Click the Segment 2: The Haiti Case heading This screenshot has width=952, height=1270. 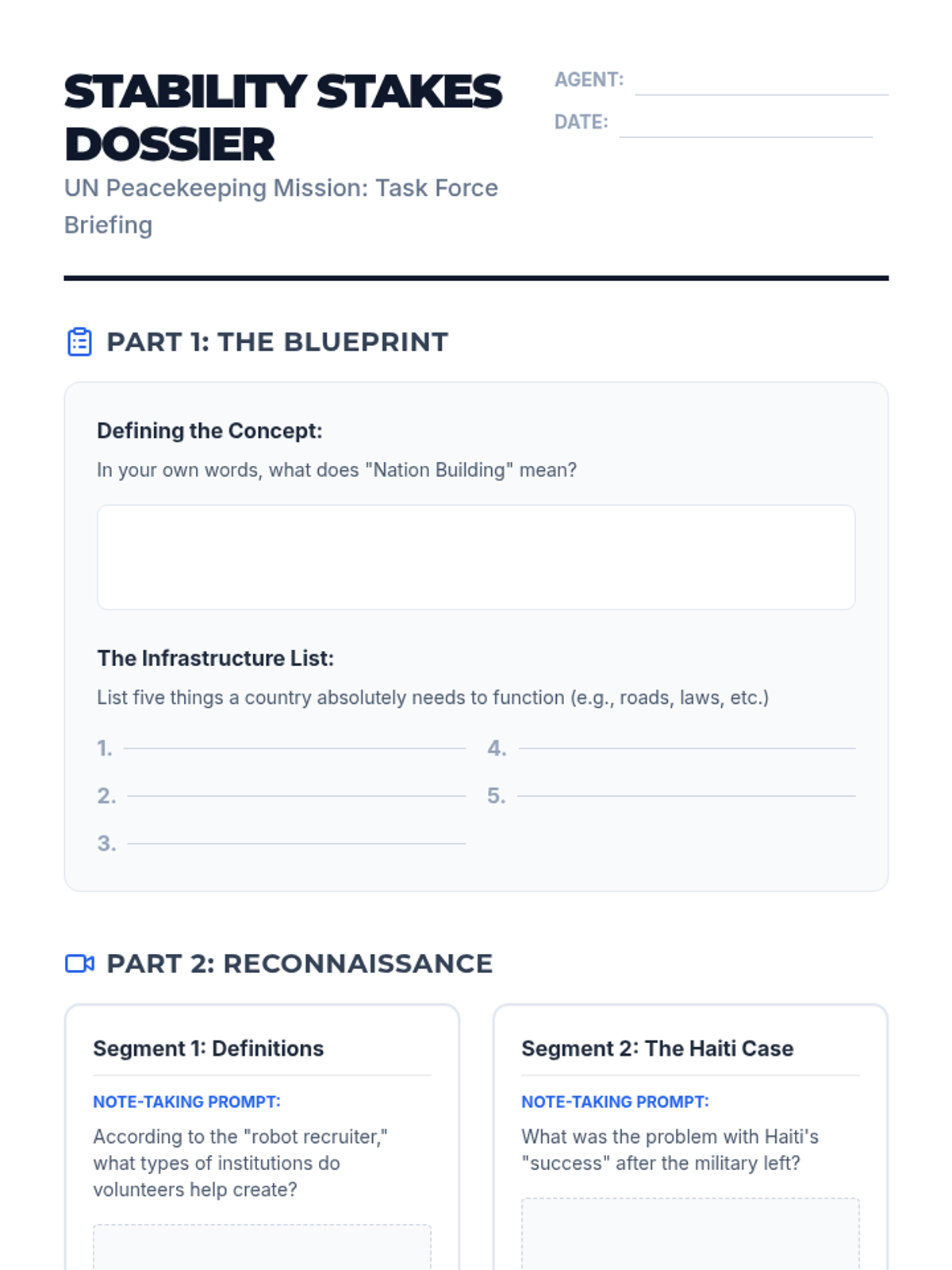(x=657, y=1049)
